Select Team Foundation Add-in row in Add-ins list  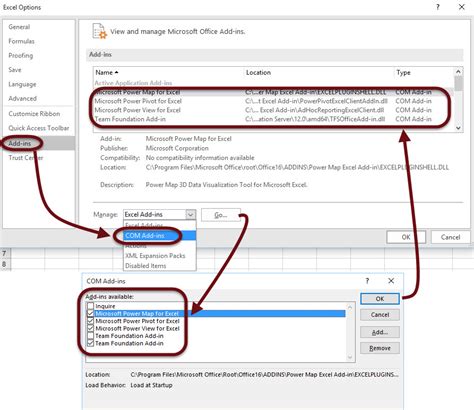(273, 119)
